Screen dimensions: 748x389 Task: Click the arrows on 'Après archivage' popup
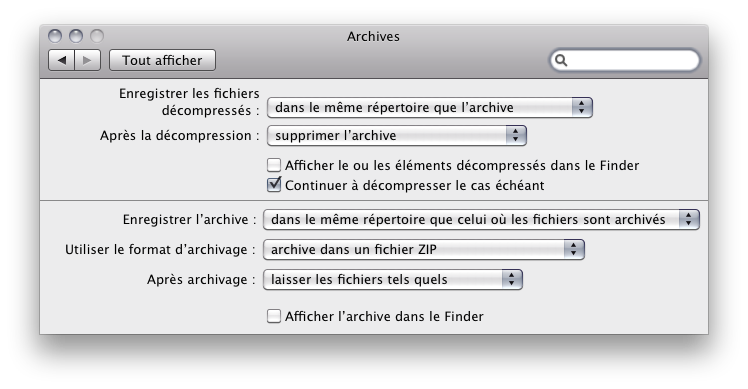click(x=512, y=280)
